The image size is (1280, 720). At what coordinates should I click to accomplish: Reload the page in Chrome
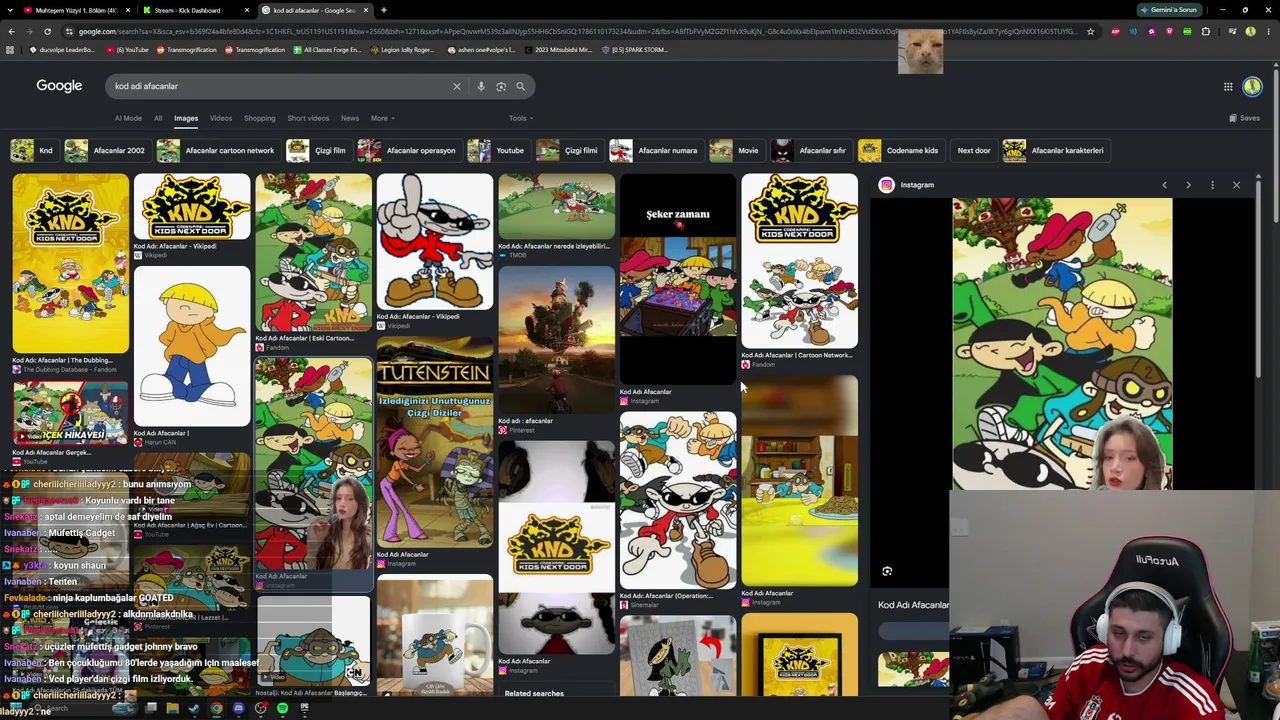[47, 31]
